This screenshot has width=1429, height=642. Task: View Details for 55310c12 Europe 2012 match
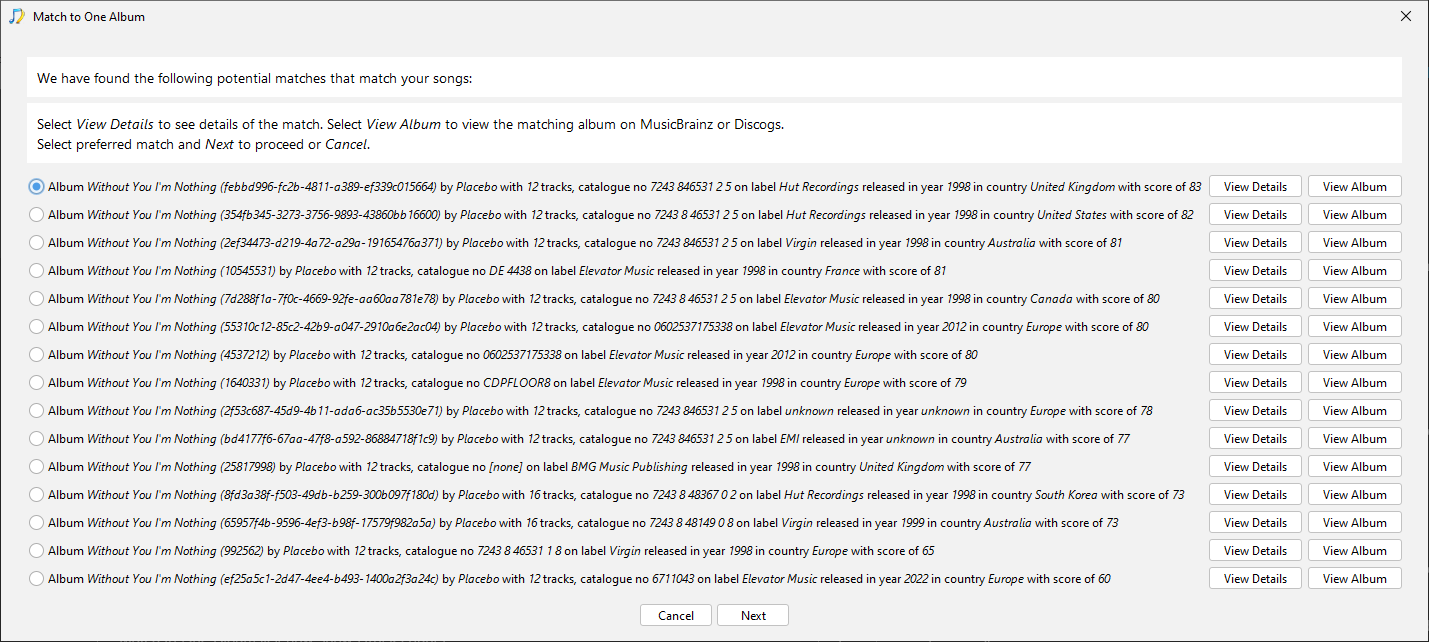point(1255,327)
